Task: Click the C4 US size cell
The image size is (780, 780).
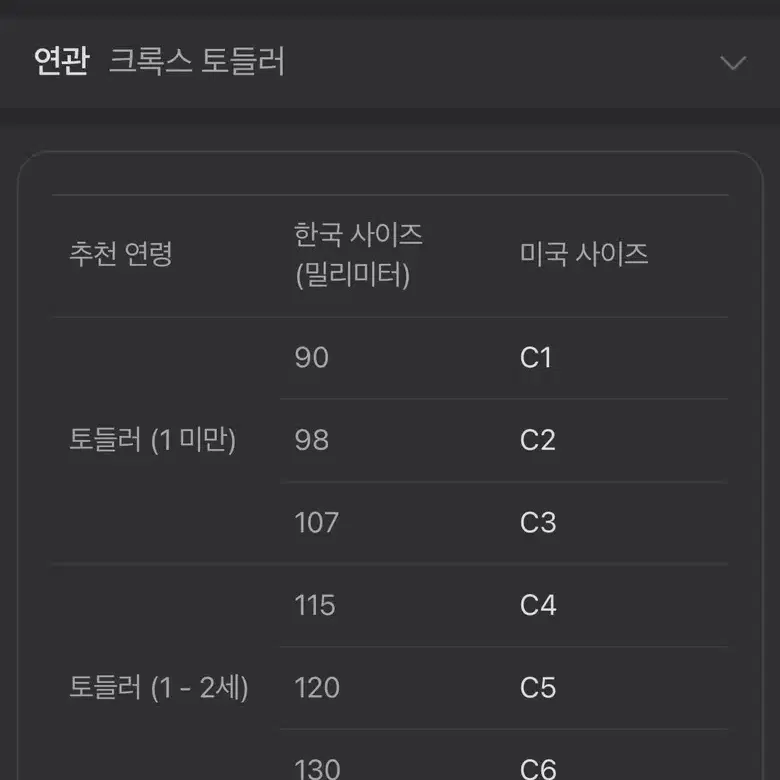Action: pos(538,605)
